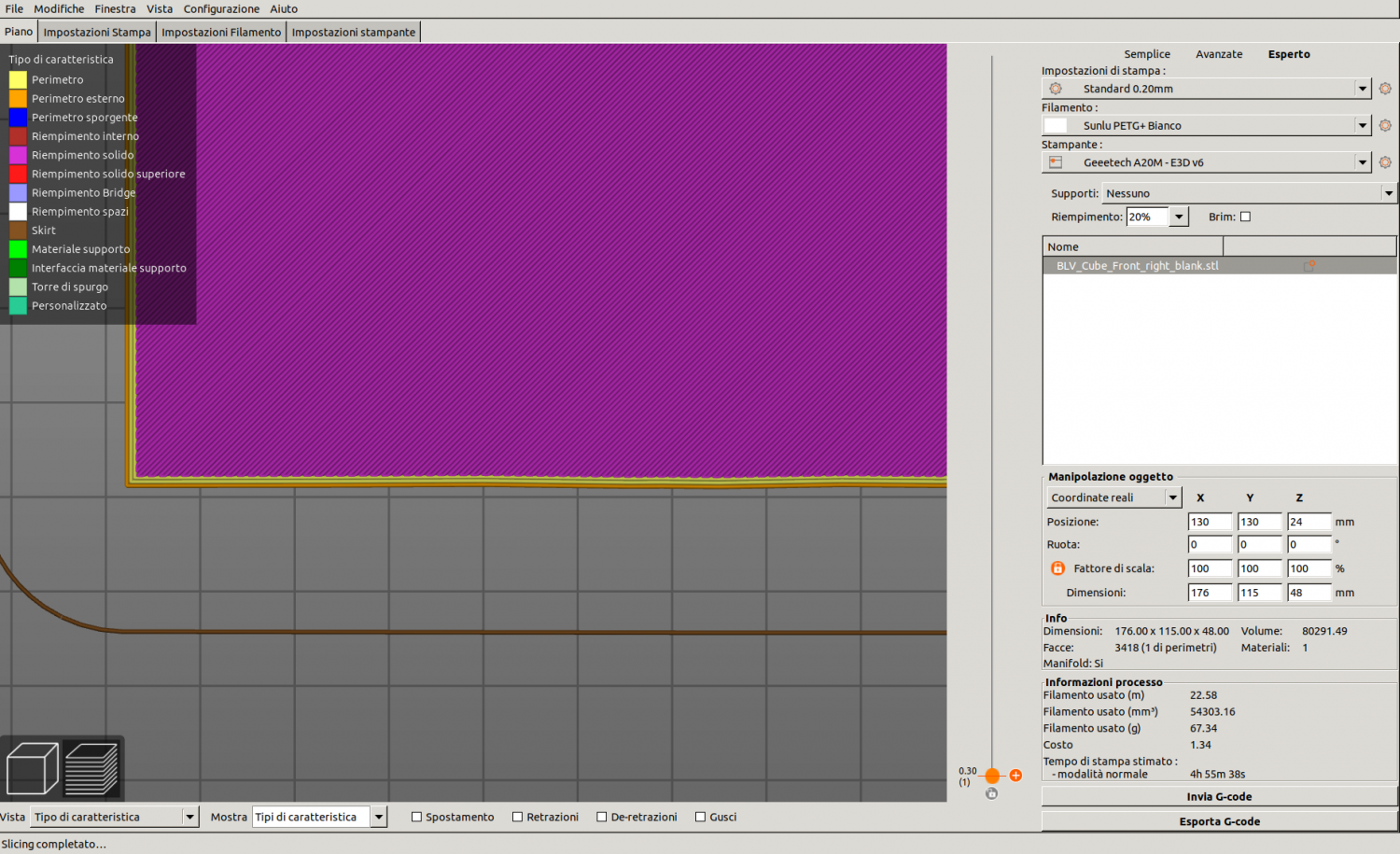The height and width of the screenshot is (854, 1400).
Task: Toggle the orange scale factor lock icon
Action: coord(1057,568)
